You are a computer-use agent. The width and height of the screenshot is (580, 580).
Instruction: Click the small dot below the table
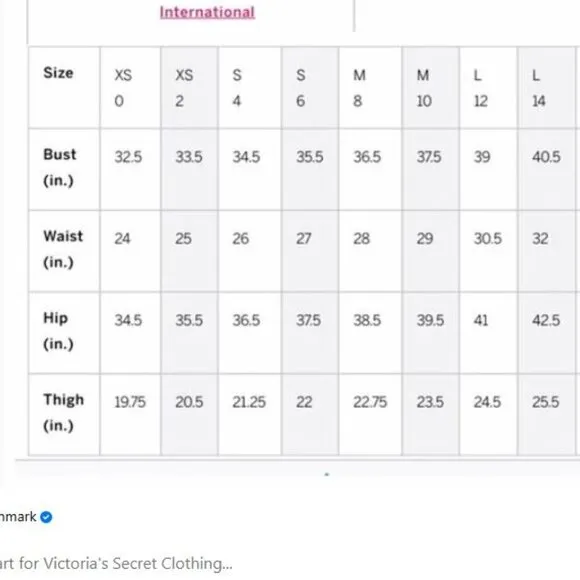coord(327,474)
